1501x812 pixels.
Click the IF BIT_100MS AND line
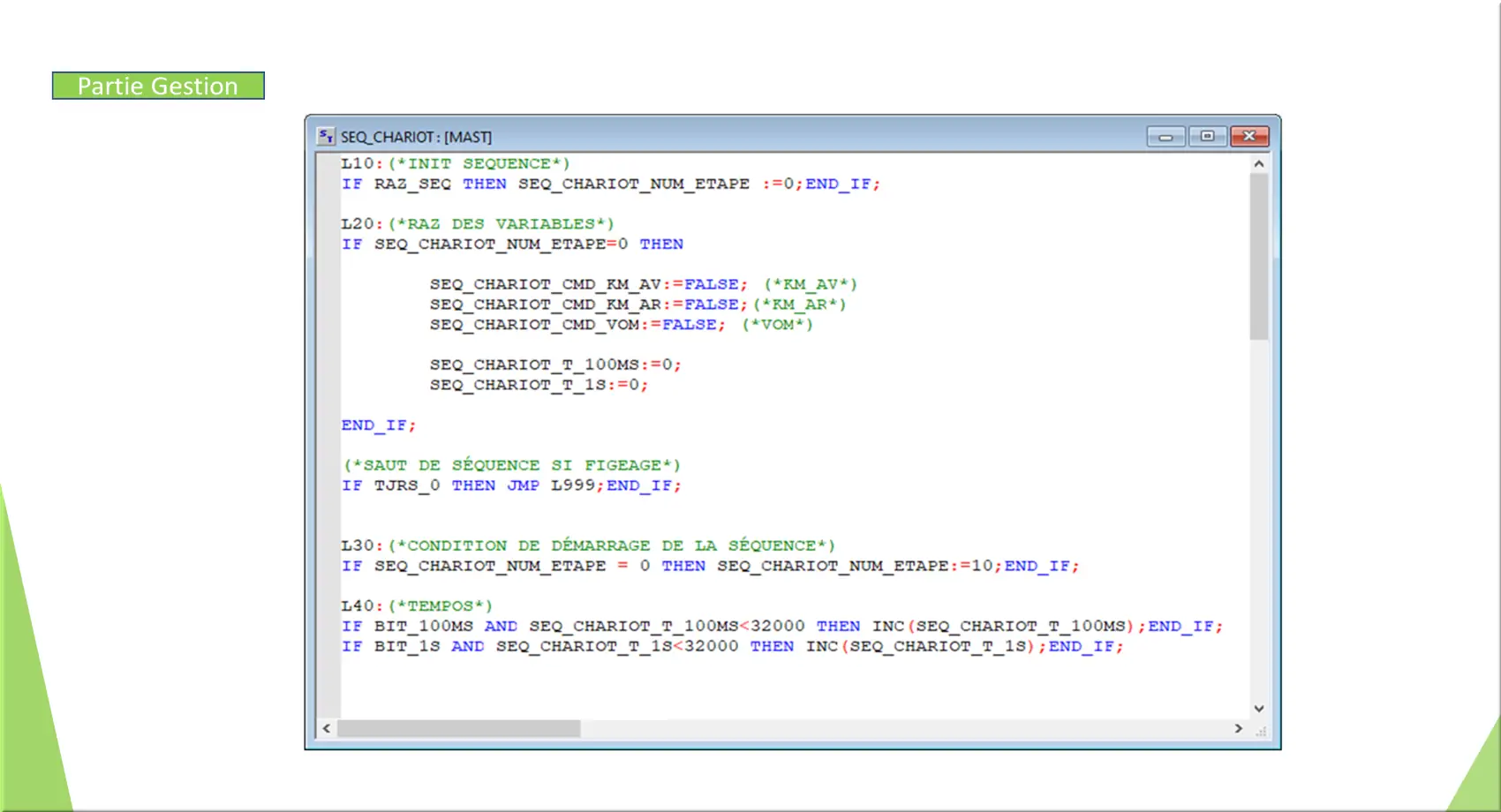tap(782, 626)
